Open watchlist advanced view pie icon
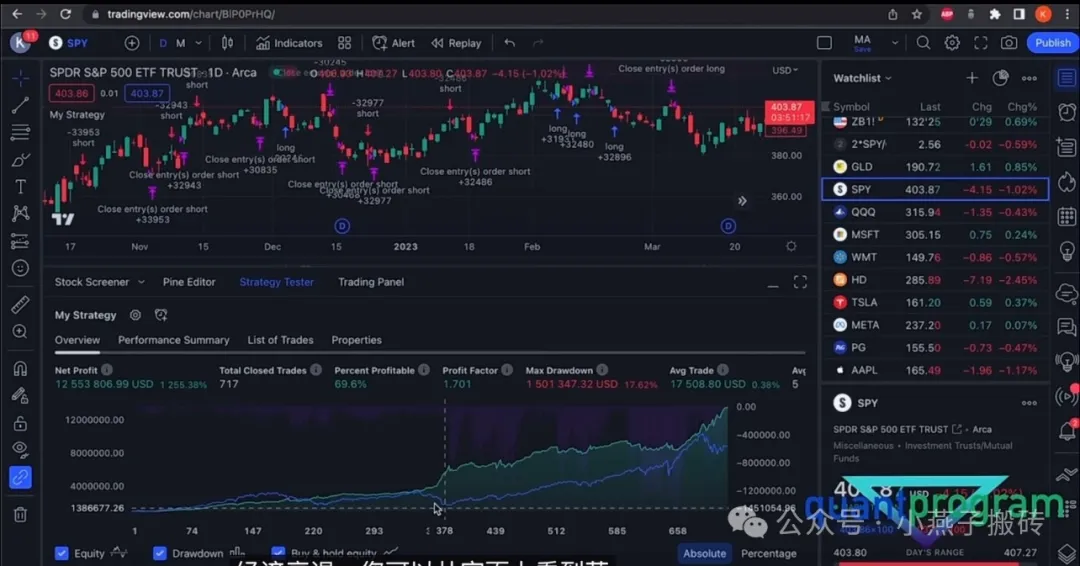 point(1000,78)
